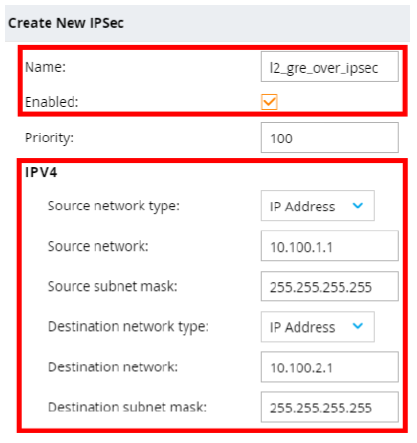This screenshot has height=443, width=417.
Task: Click the "Enabled:" label text
Action: (x=51, y=102)
